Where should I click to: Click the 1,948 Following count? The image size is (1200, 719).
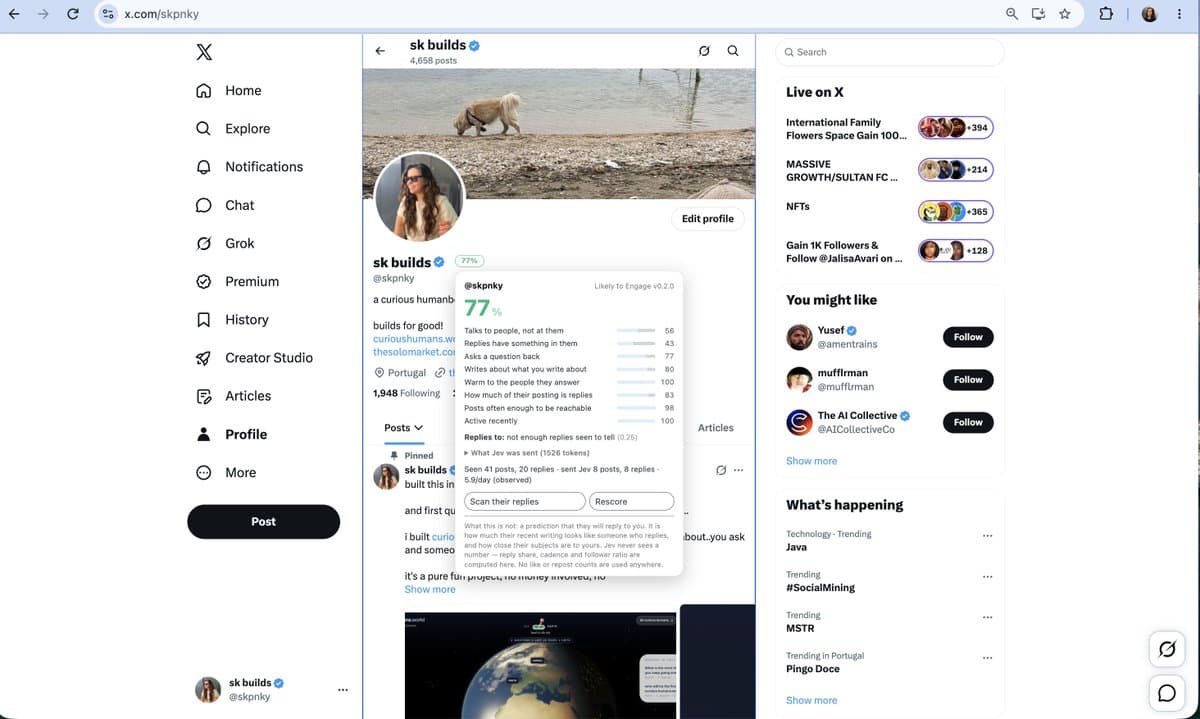tap(406, 393)
